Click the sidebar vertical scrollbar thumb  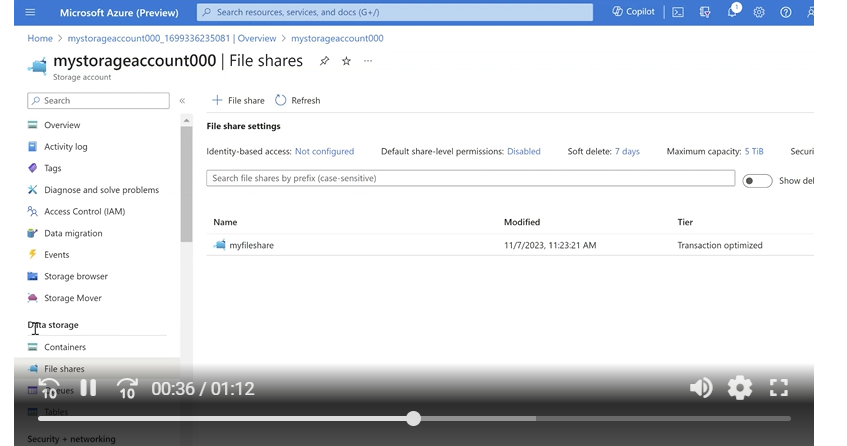186,184
